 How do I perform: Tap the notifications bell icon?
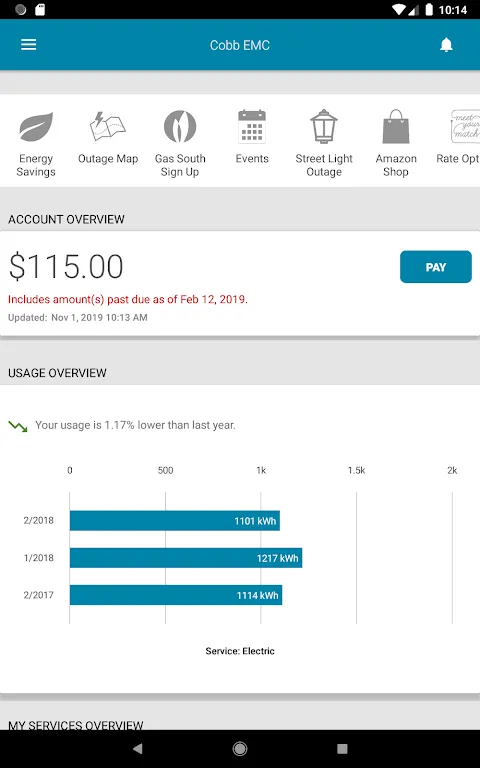(446, 45)
